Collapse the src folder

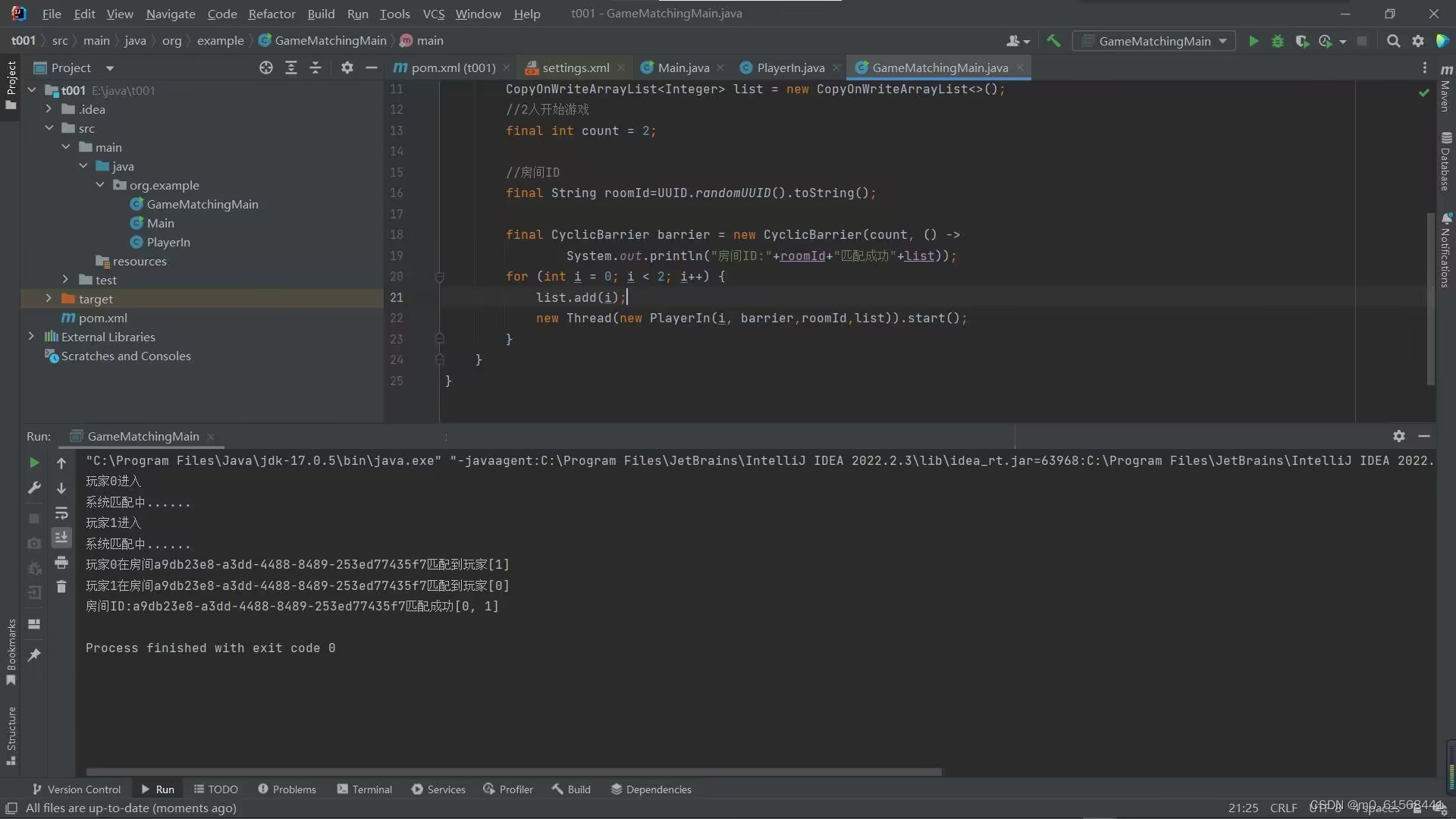pyautogui.click(x=49, y=128)
